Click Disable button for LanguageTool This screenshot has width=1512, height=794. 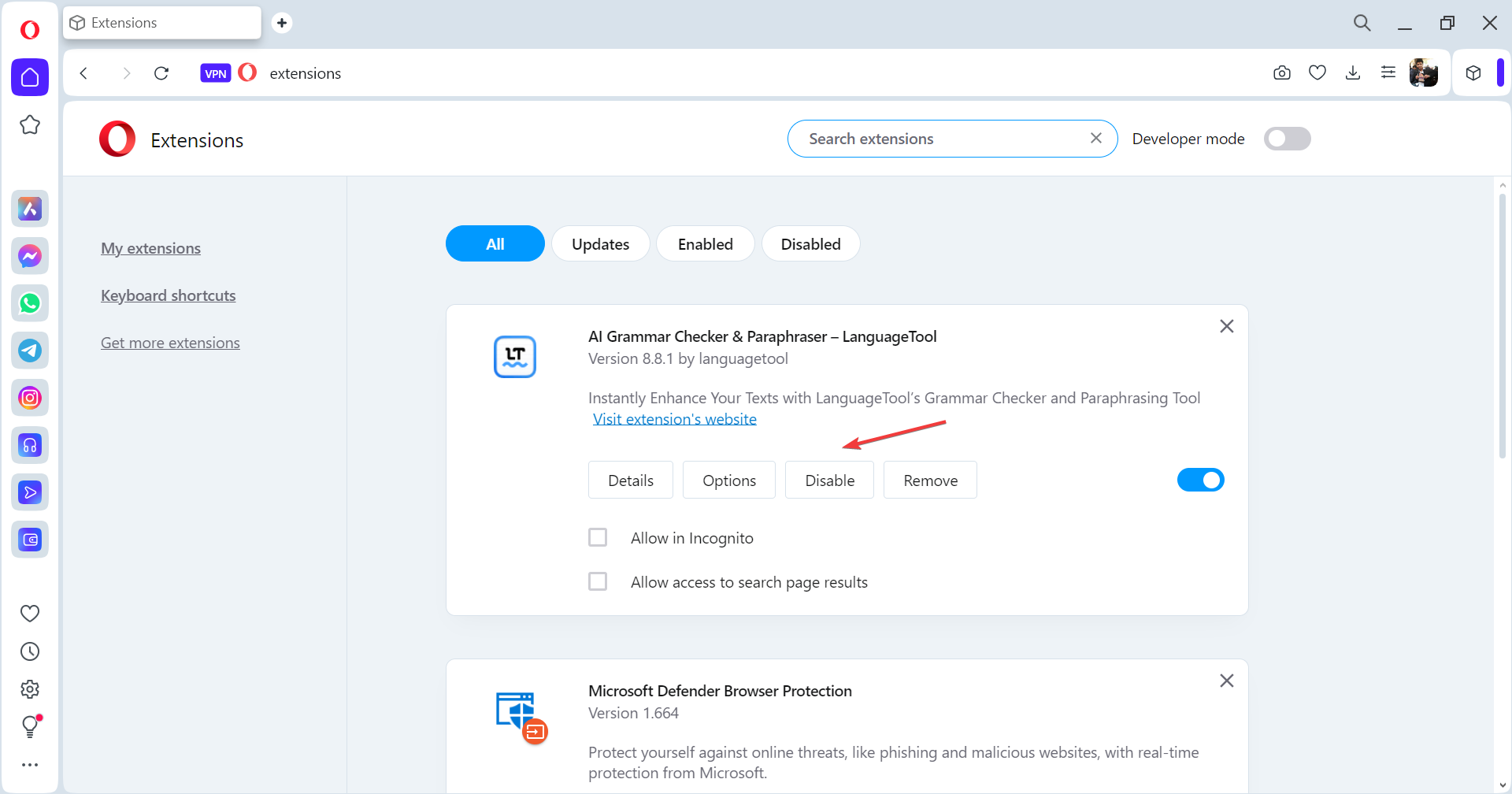830,480
